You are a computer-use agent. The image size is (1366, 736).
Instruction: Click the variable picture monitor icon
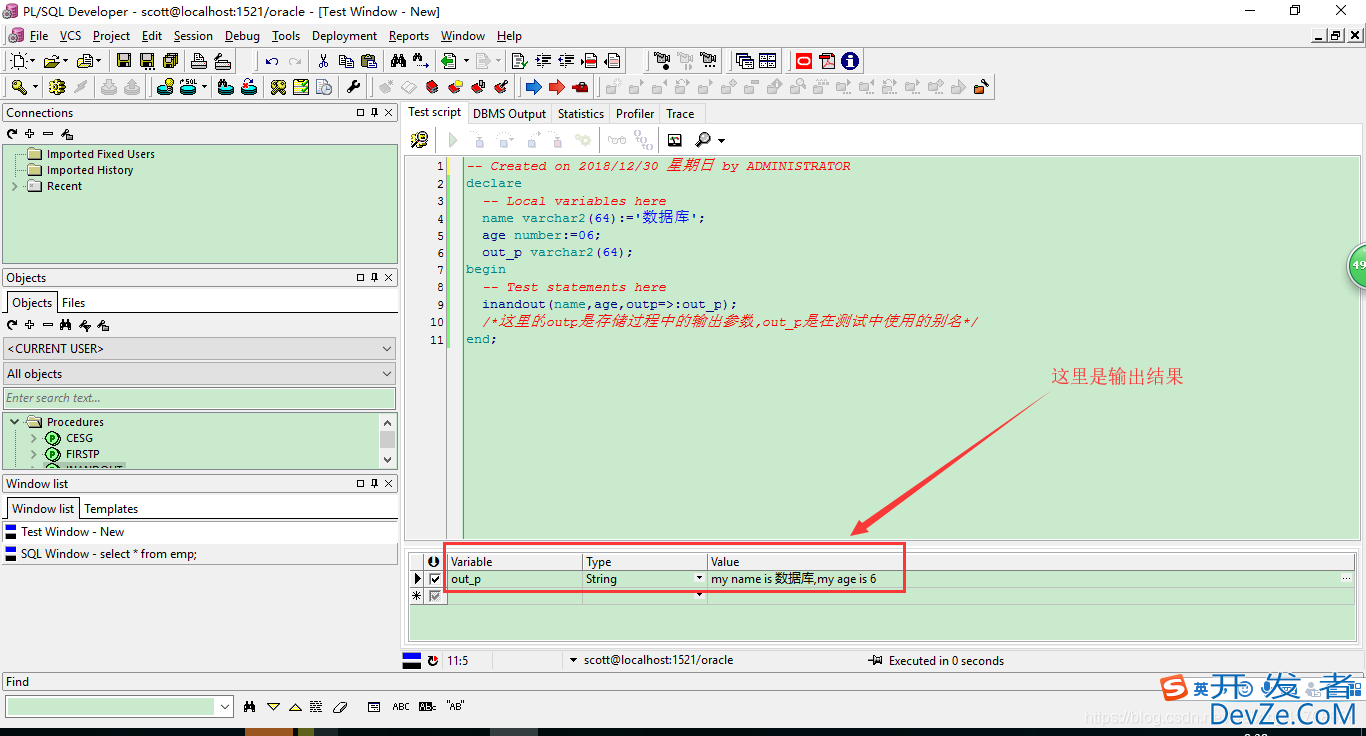(674, 140)
